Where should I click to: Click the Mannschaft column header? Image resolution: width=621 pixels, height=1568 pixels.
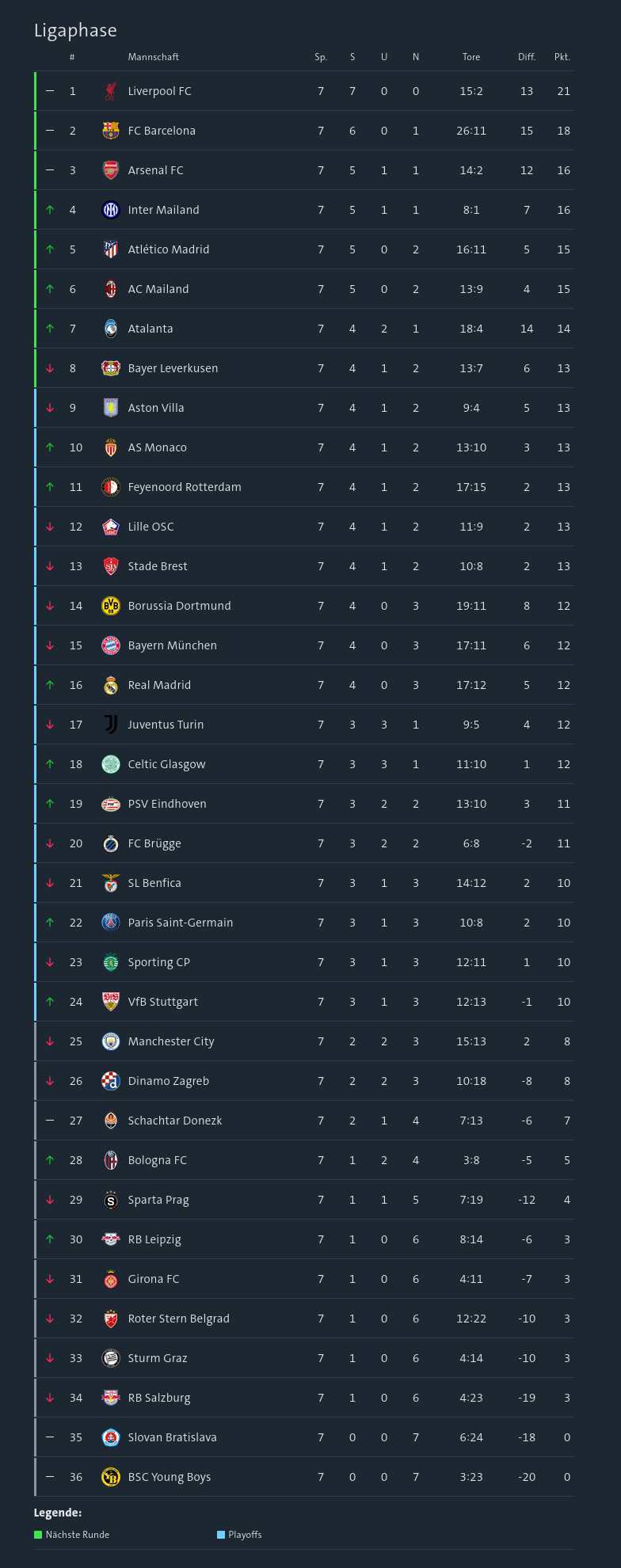154,57
